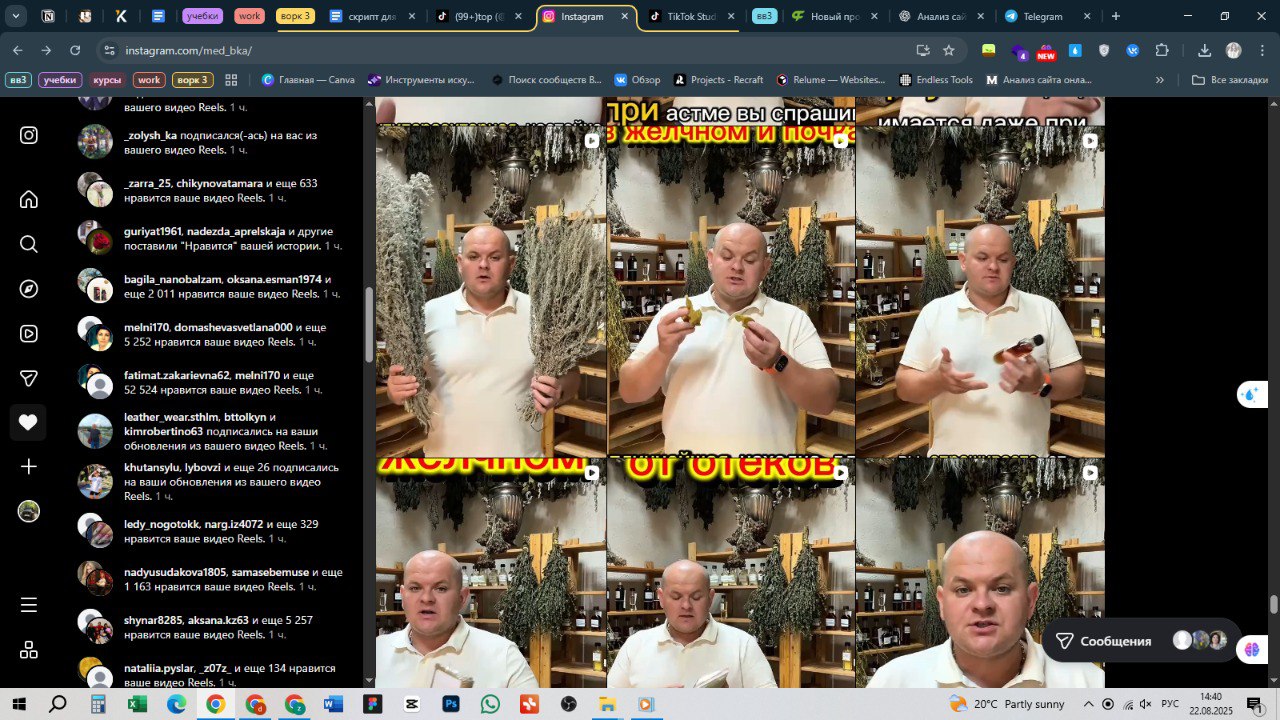Switch to the (99+)top TikTok tab
Image resolution: width=1280 pixels, height=720 pixels.
click(479, 16)
